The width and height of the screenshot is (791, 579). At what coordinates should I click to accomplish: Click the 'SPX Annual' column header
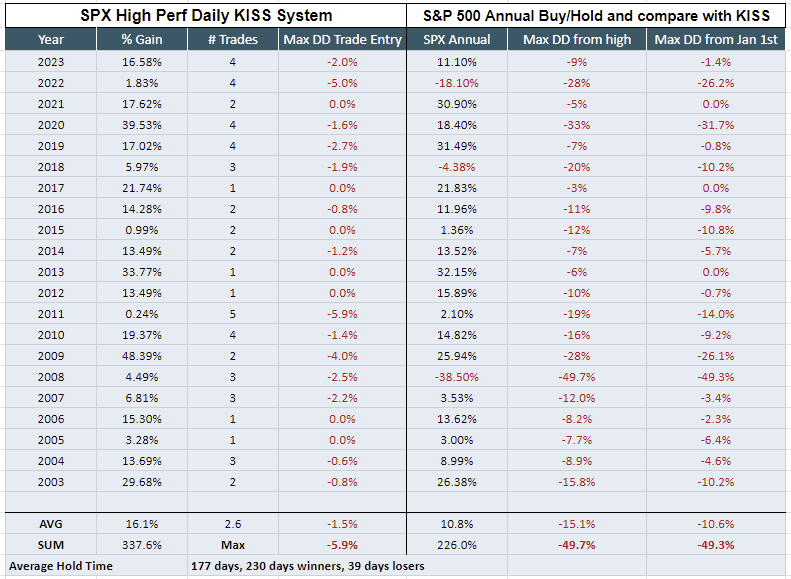[457, 39]
